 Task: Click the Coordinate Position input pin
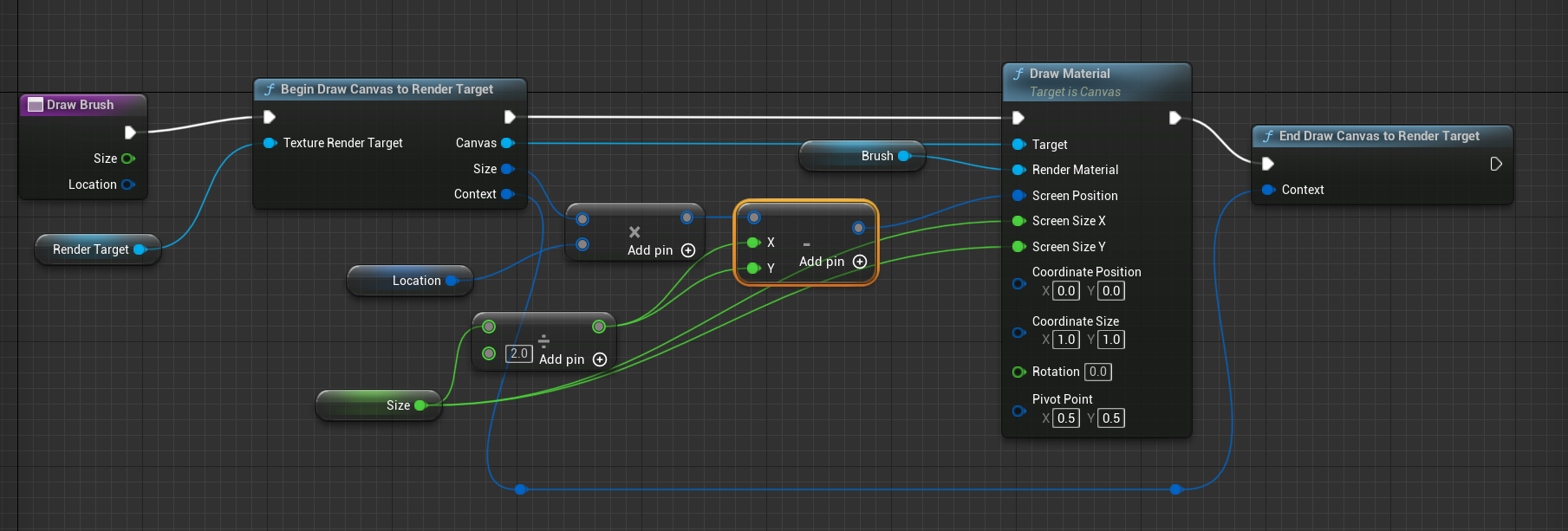pos(1019,283)
